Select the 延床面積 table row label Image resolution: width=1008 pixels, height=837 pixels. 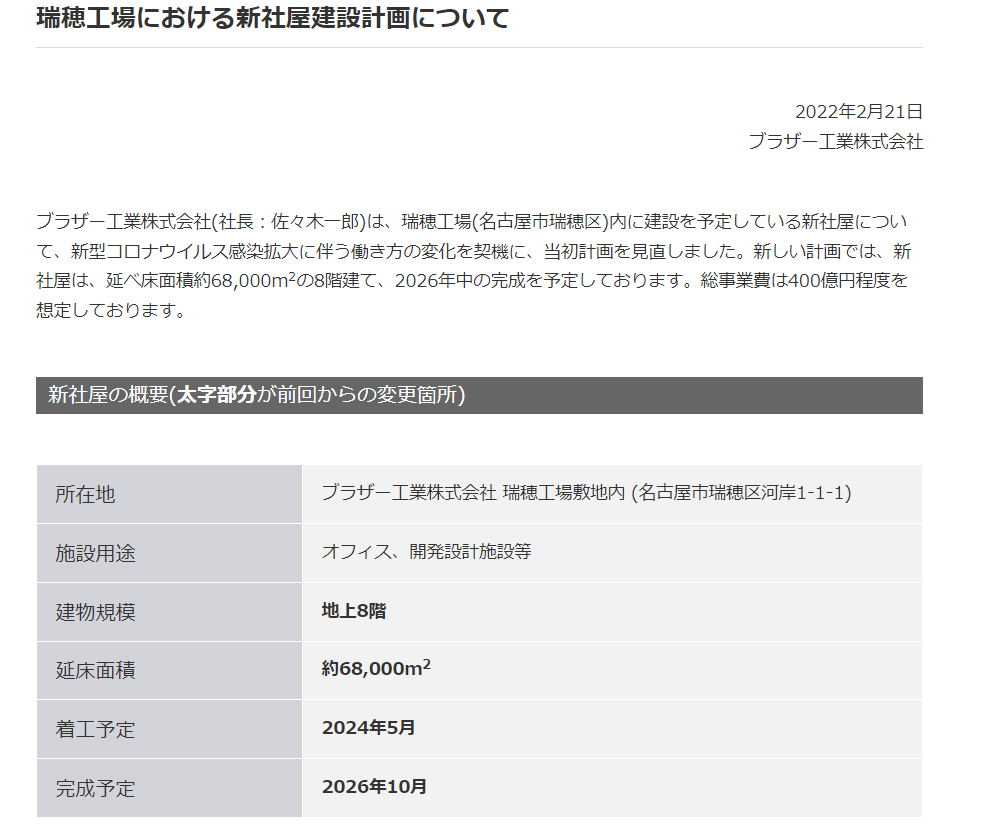click(95, 671)
